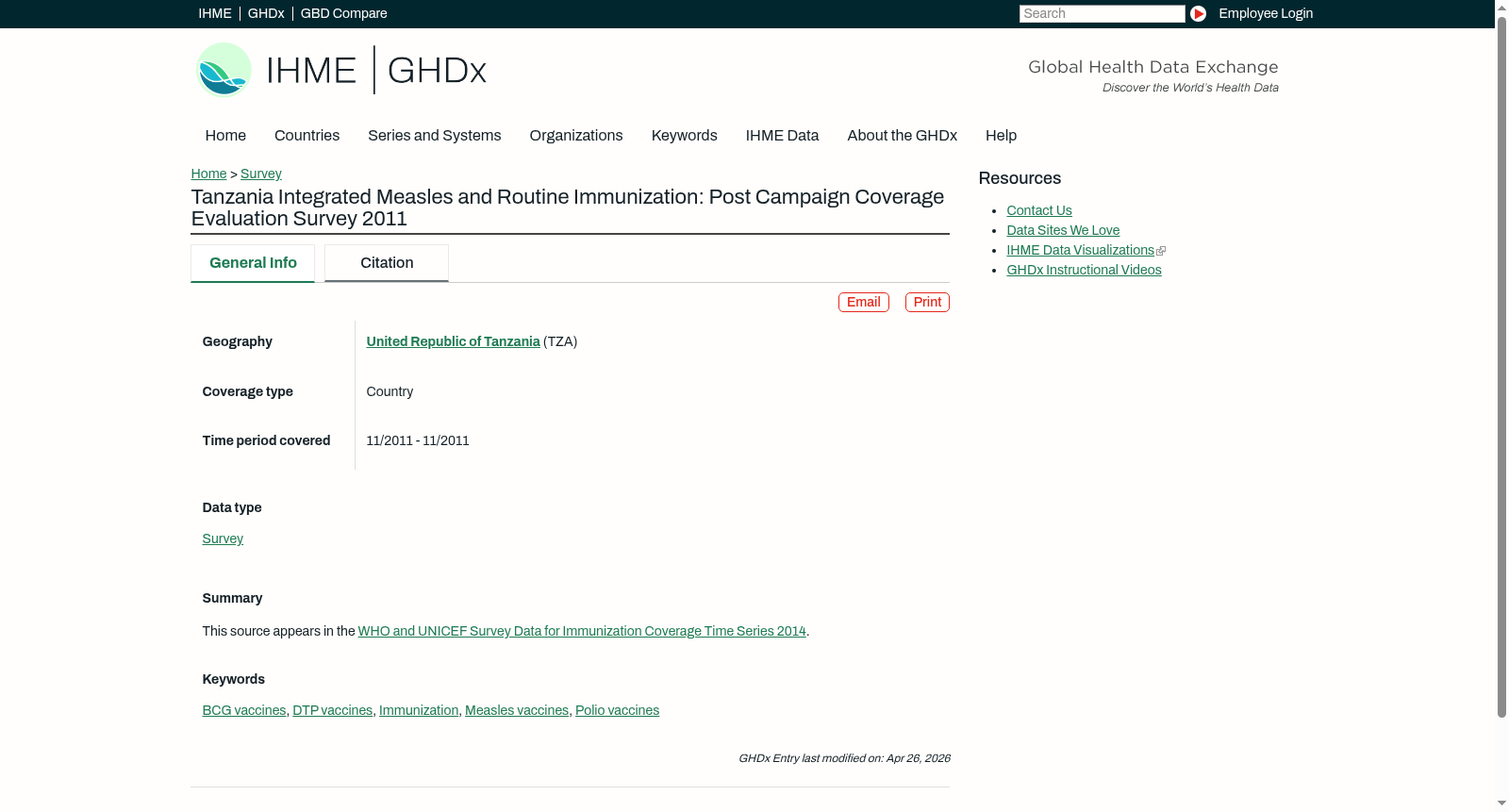Viewport: 1509px width, 812px height.
Task: Open the IHME Data menu
Action: click(782, 136)
